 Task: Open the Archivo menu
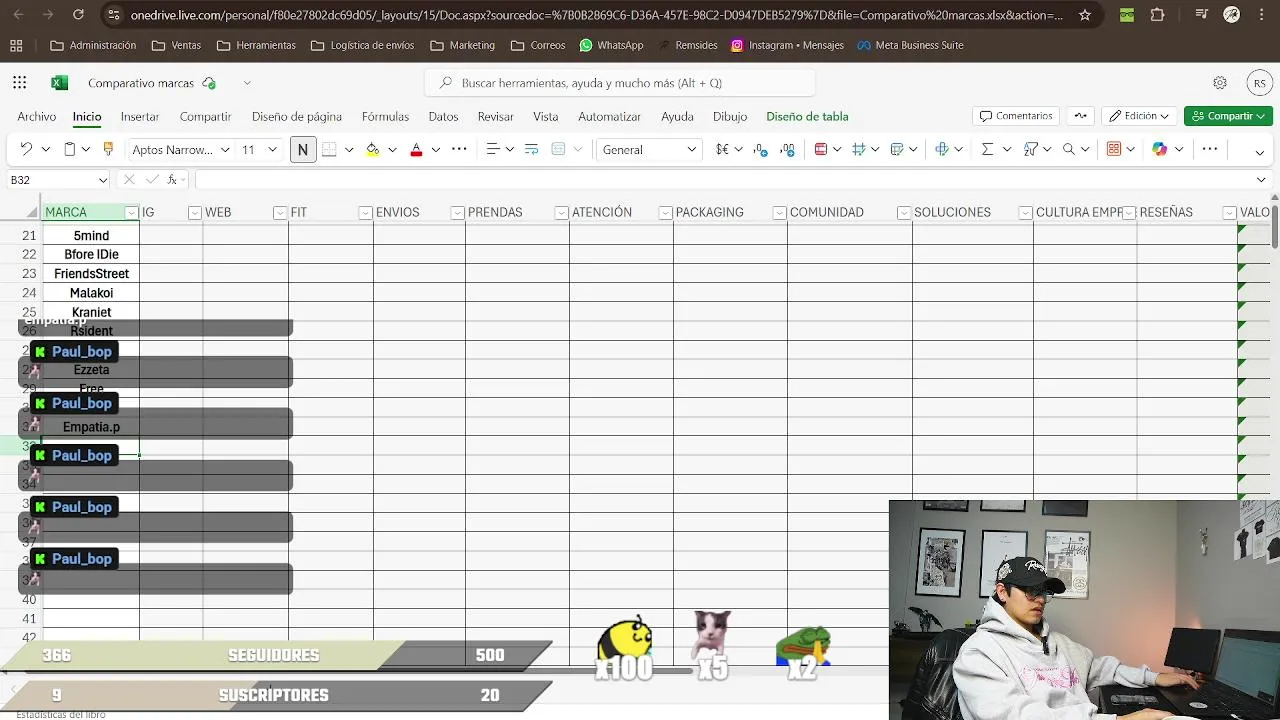pyautogui.click(x=36, y=116)
